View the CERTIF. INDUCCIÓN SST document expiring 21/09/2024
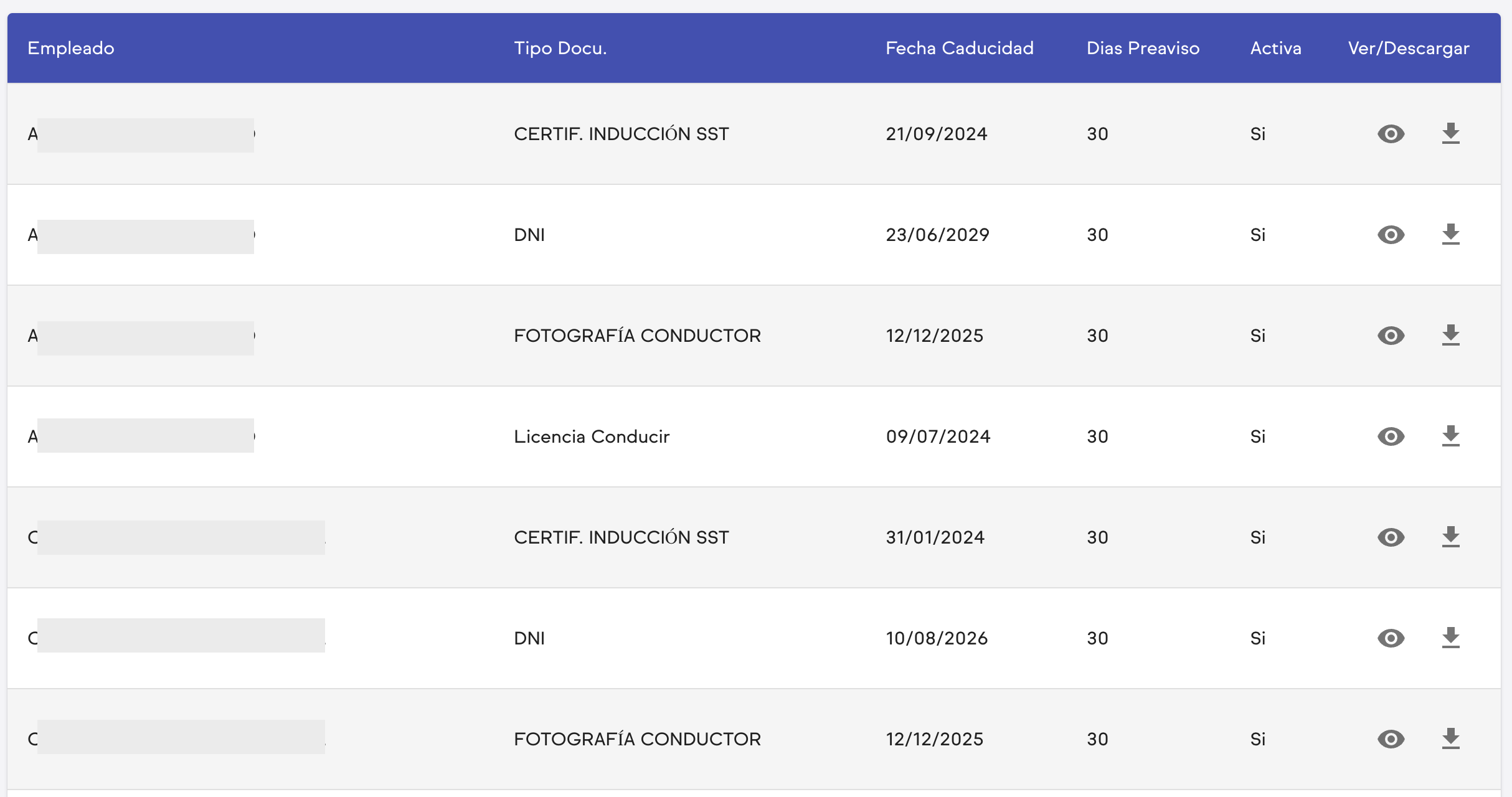Viewport: 1512px width, 797px height. click(x=1391, y=134)
